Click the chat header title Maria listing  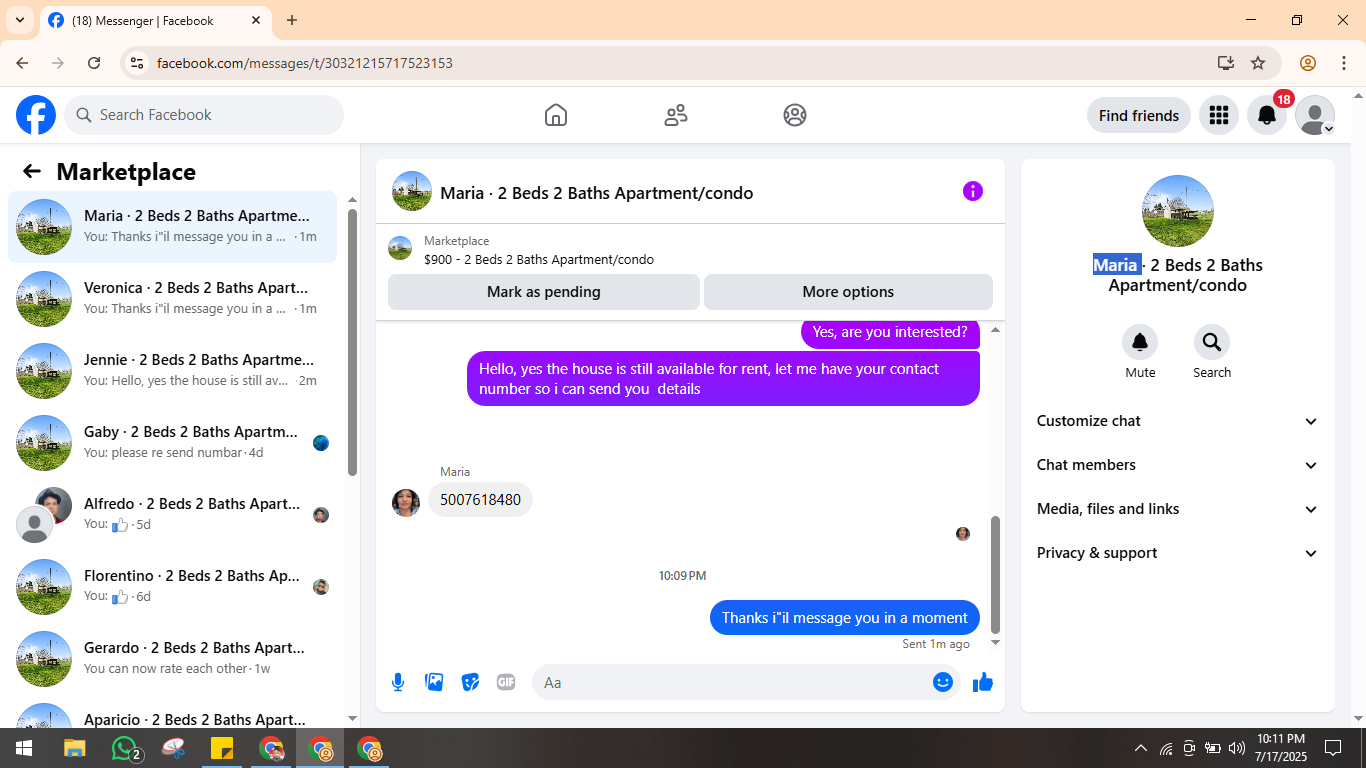[597, 193]
